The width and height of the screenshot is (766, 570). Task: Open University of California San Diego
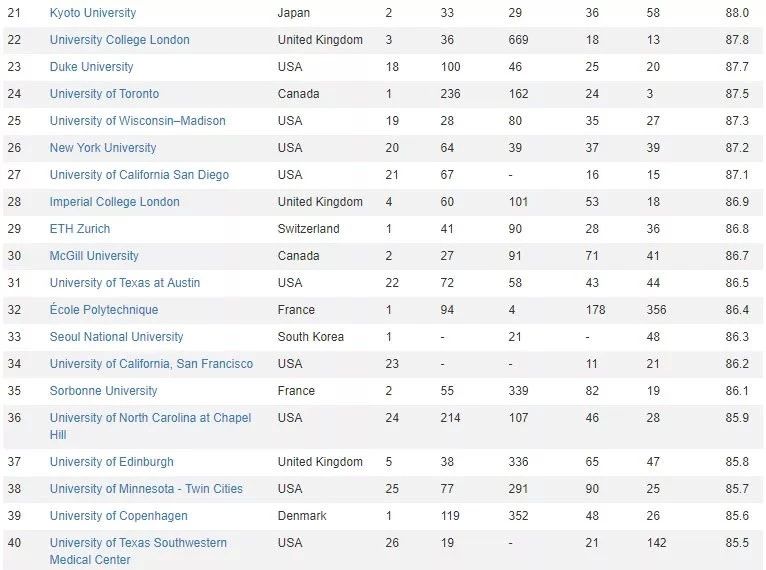(139, 174)
